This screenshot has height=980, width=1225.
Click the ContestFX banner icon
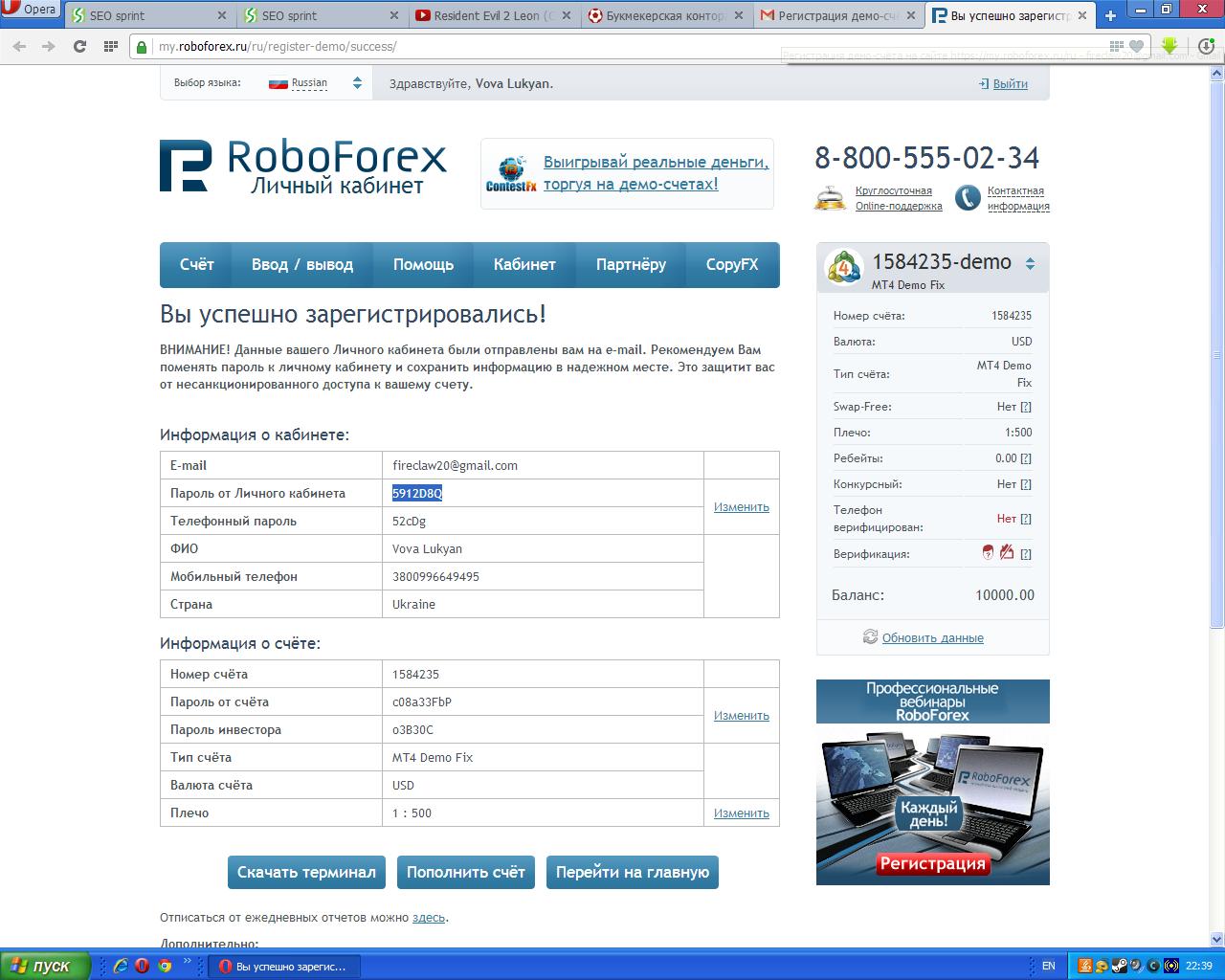tap(511, 173)
